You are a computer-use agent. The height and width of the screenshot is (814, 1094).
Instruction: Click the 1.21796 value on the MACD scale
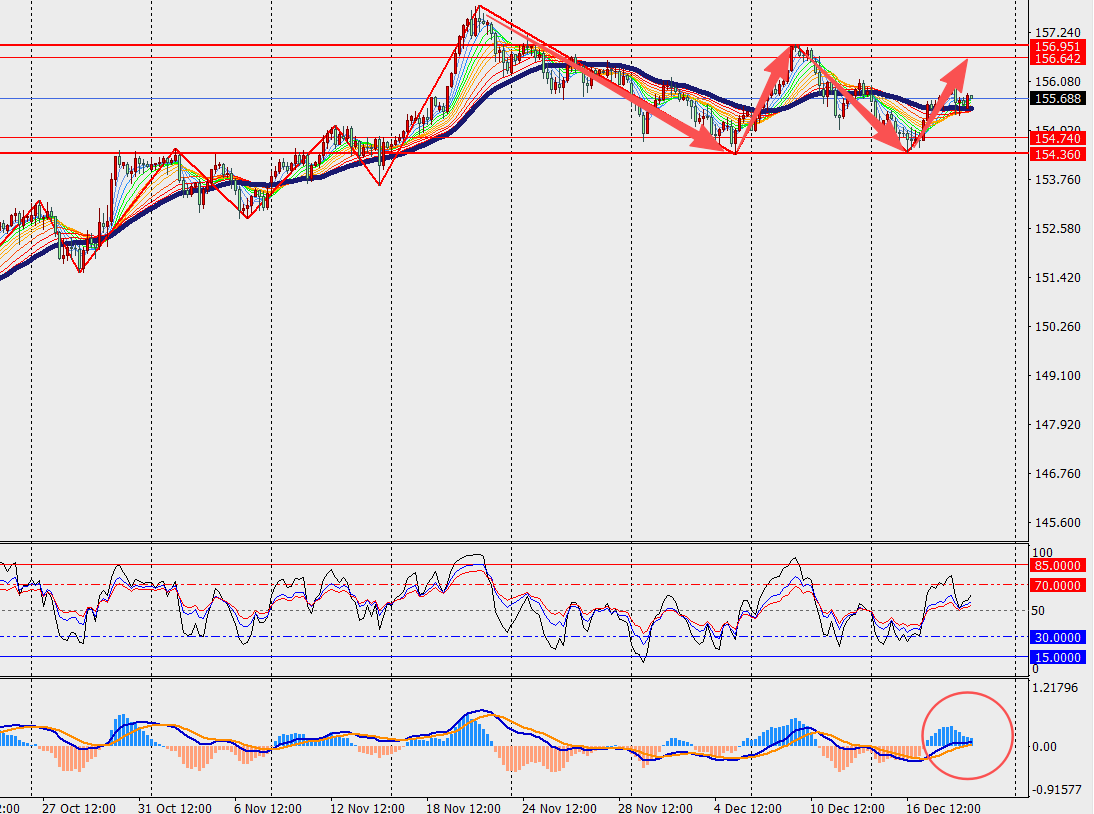tap(1056, 687)
